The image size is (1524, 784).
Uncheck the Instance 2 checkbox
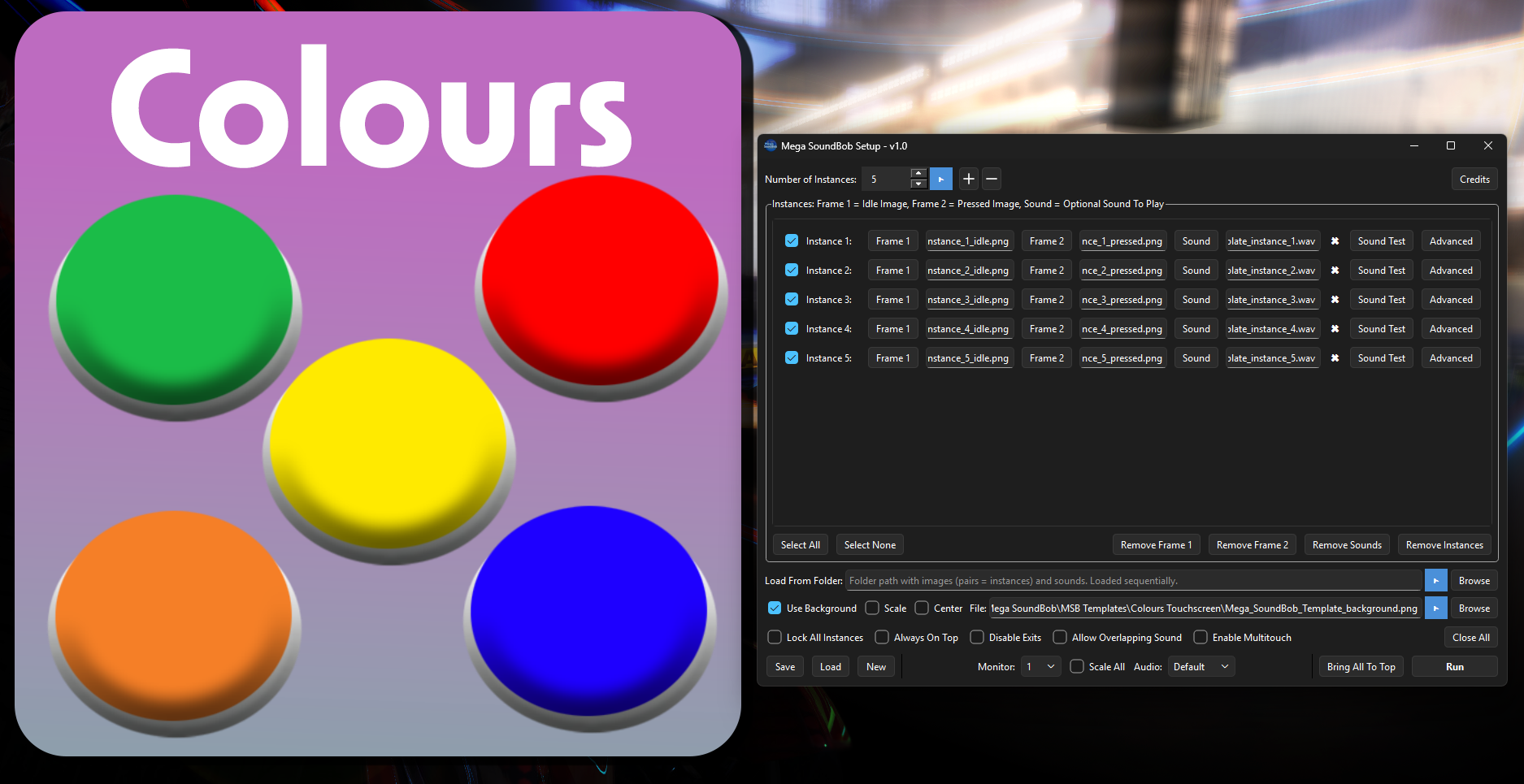point(792,271)
